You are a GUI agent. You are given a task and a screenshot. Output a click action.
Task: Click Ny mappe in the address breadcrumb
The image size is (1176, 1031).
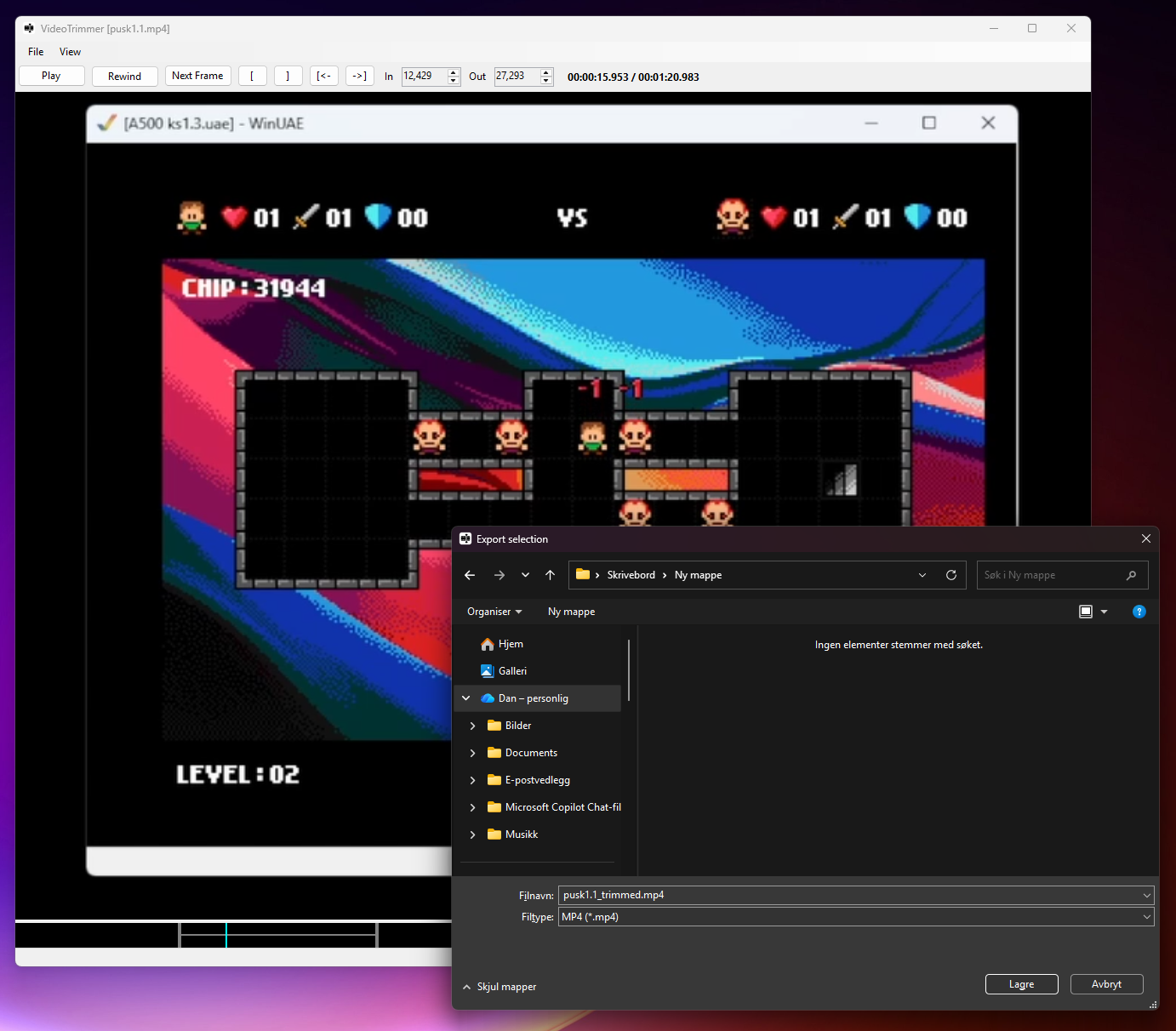[698, 575]
